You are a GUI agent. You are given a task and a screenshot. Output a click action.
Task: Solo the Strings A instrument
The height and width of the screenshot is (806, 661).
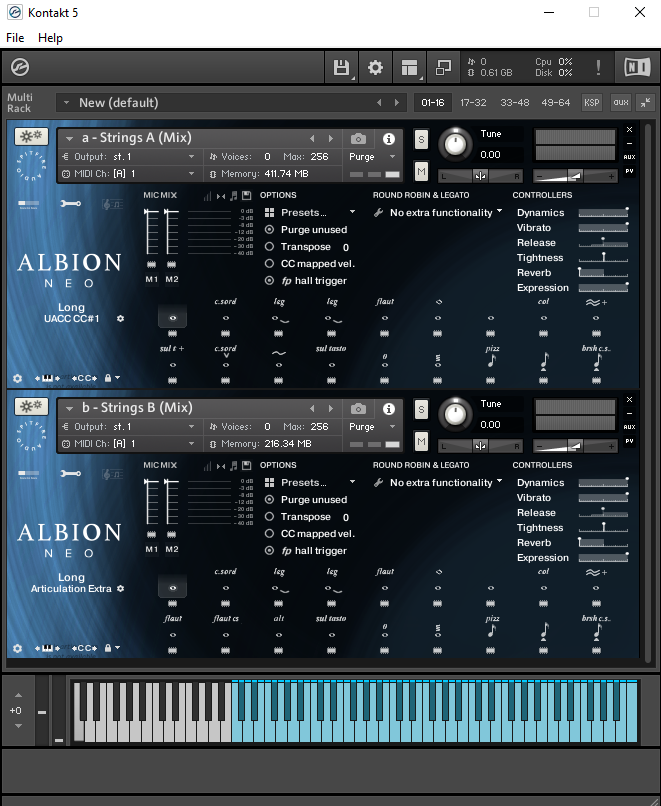point(421,139)
